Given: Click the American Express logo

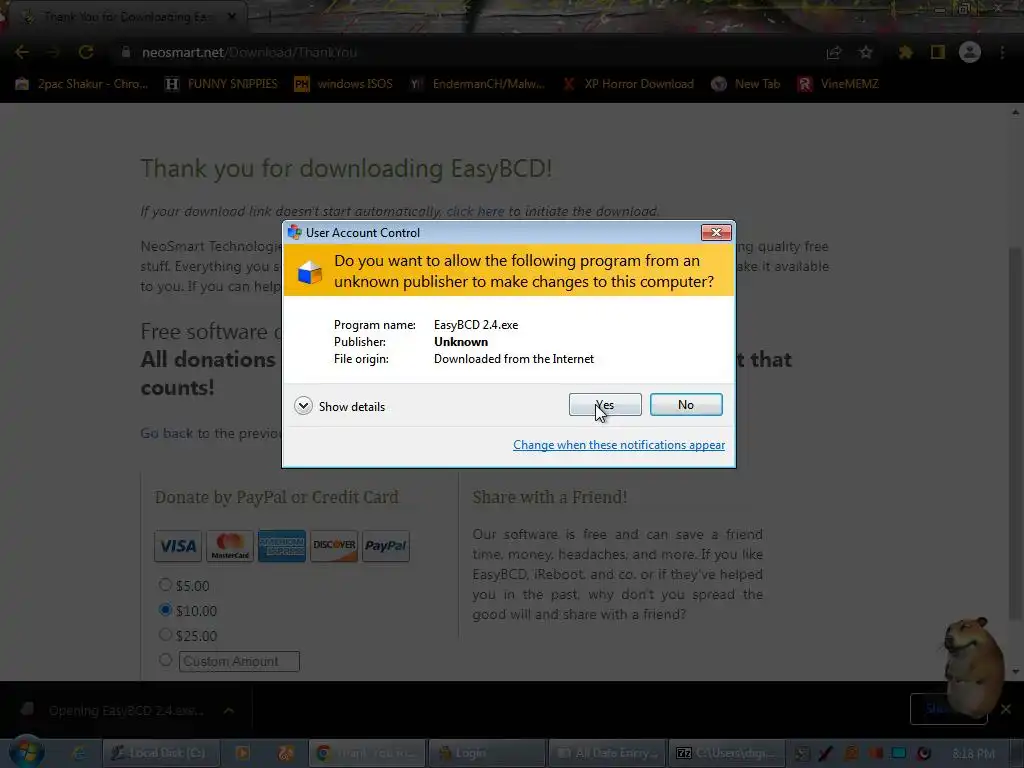Looking at the screenshot, I should (281, 546).
